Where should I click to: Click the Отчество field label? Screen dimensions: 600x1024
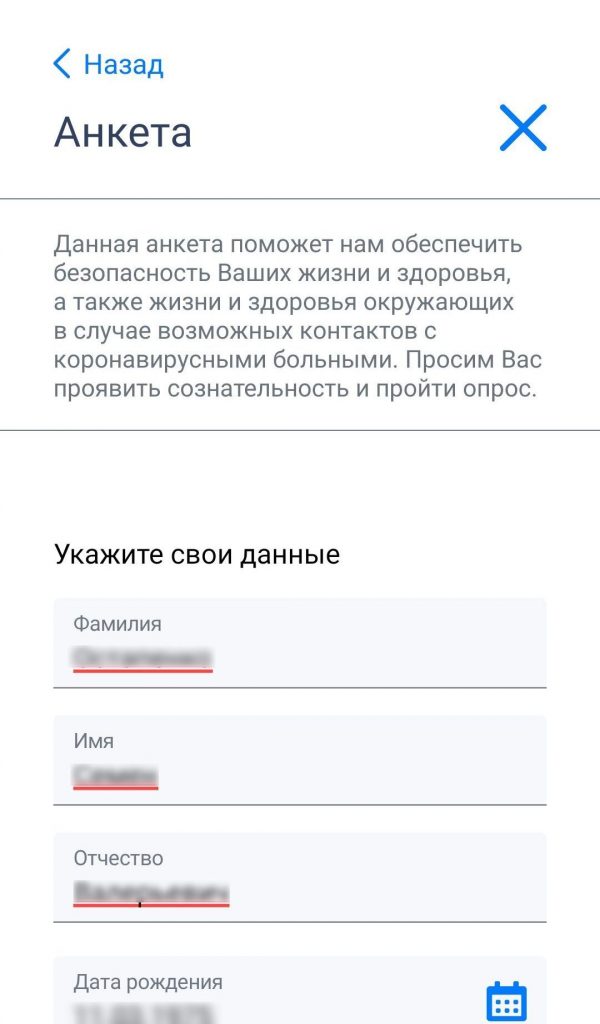pos(118,858)
